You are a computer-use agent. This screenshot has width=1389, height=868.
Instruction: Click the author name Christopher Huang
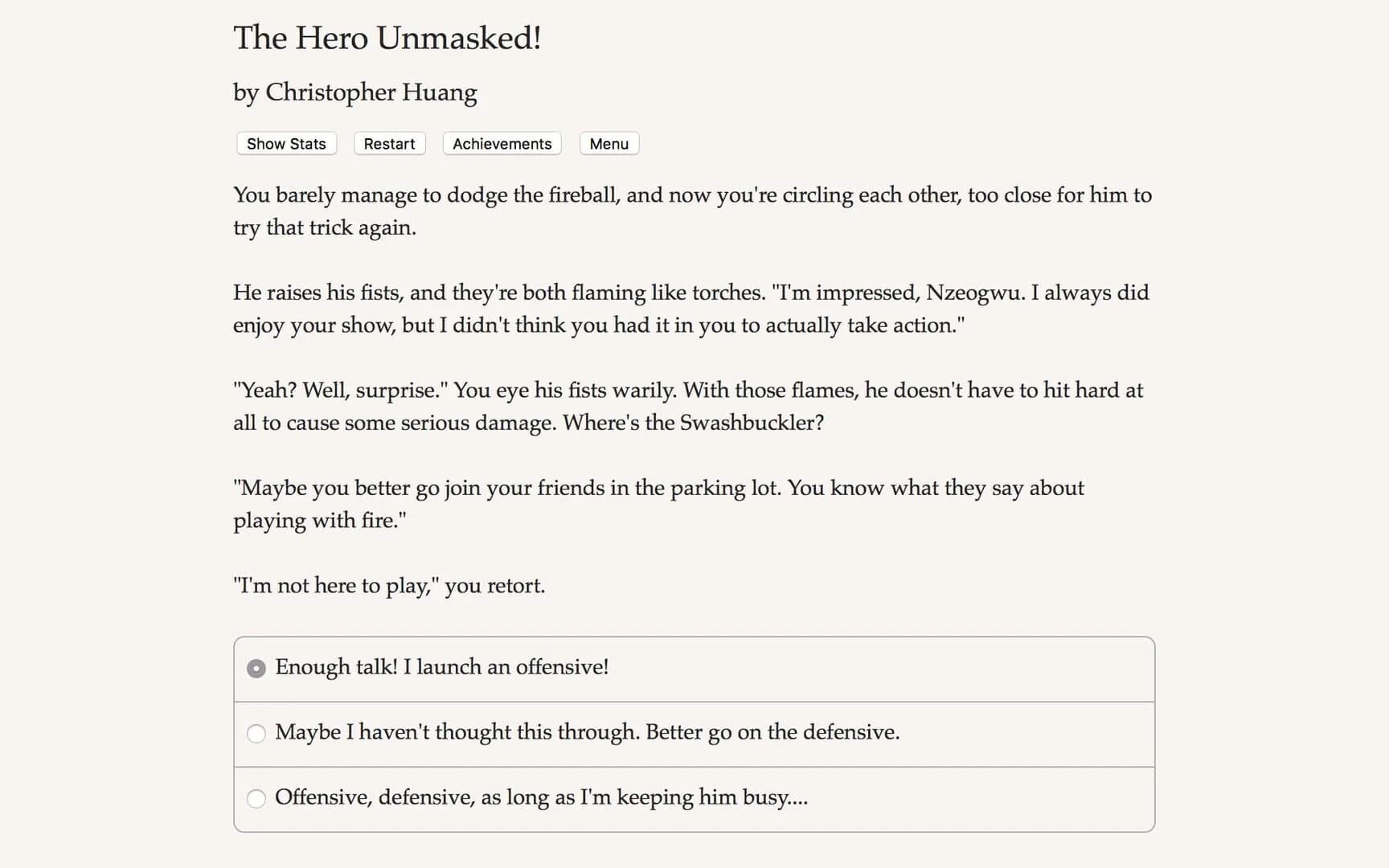tap(354, 92)
